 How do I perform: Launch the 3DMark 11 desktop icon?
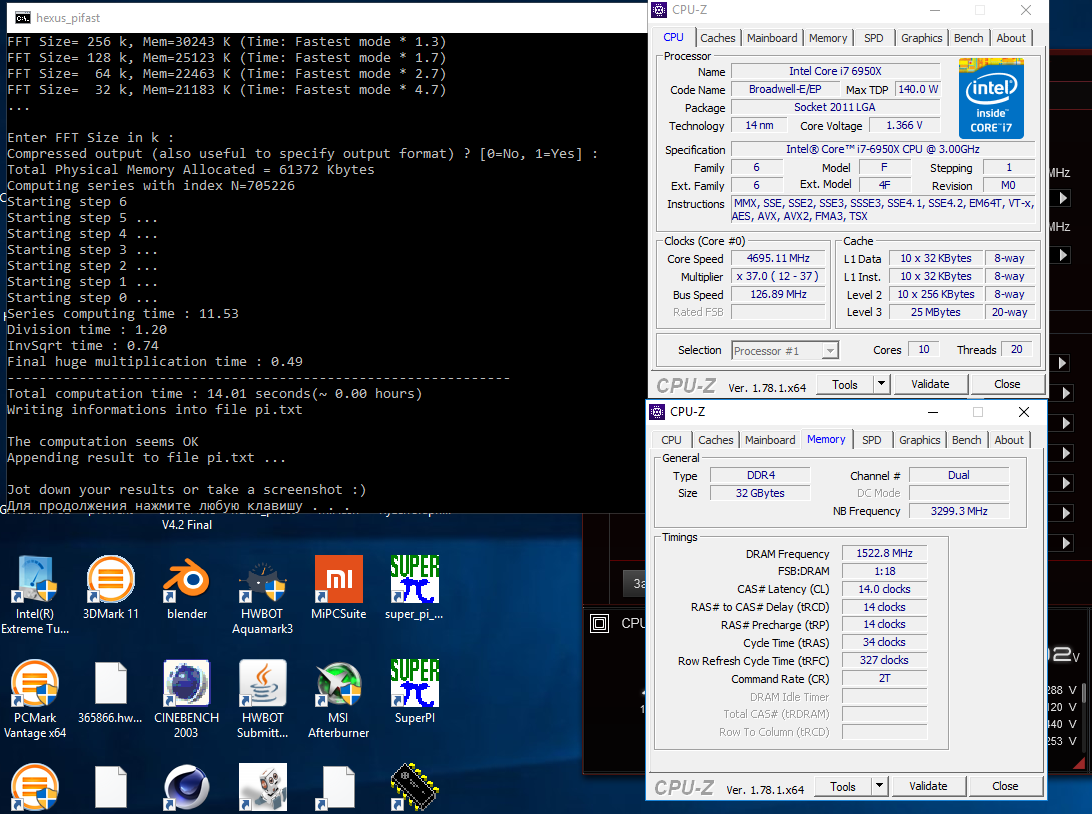(x=111, y=587)
